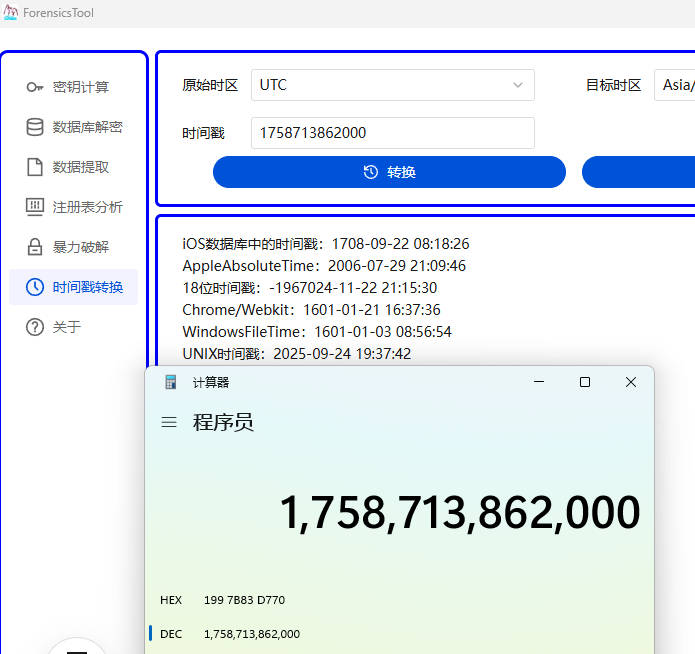This screenshot has width=695, height=654.
Task: Click the chevron arrow of UTC dropdown
Action: pyautogui.click(x=518, y=85)
